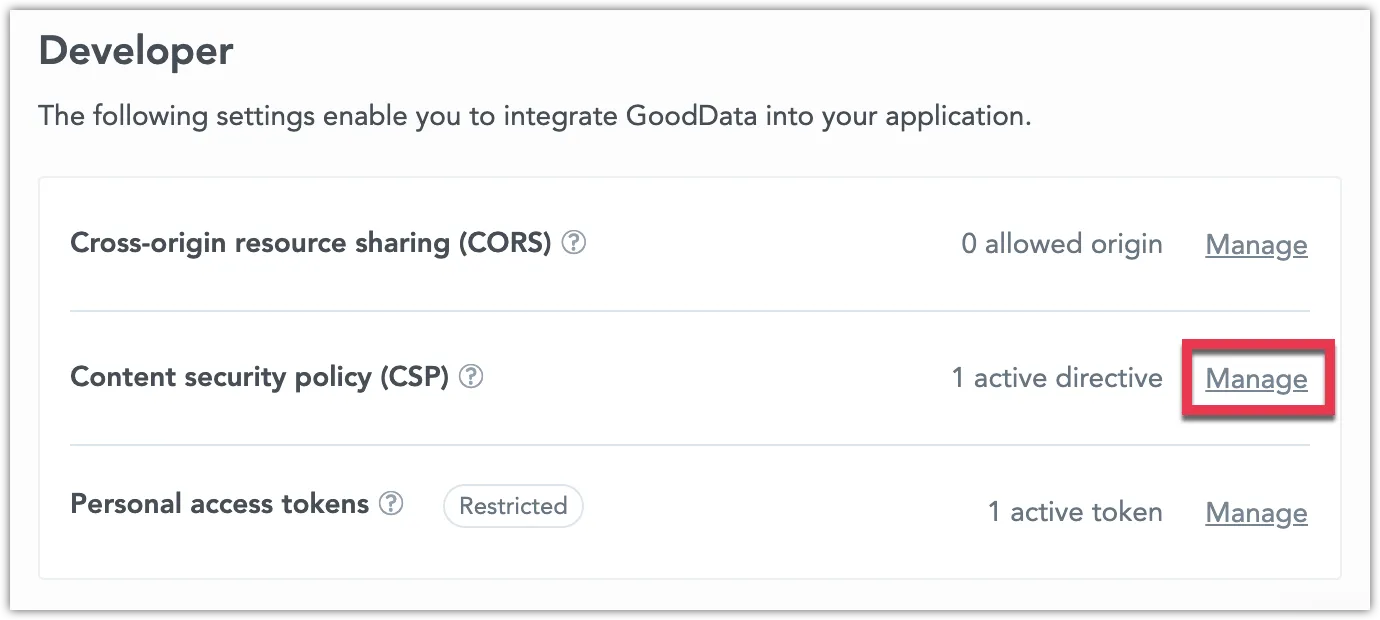Image resolution: width=1380 pixels, height=620 pixels.
Task: Open help for cross-origin resource sharing
Action: 575,241
